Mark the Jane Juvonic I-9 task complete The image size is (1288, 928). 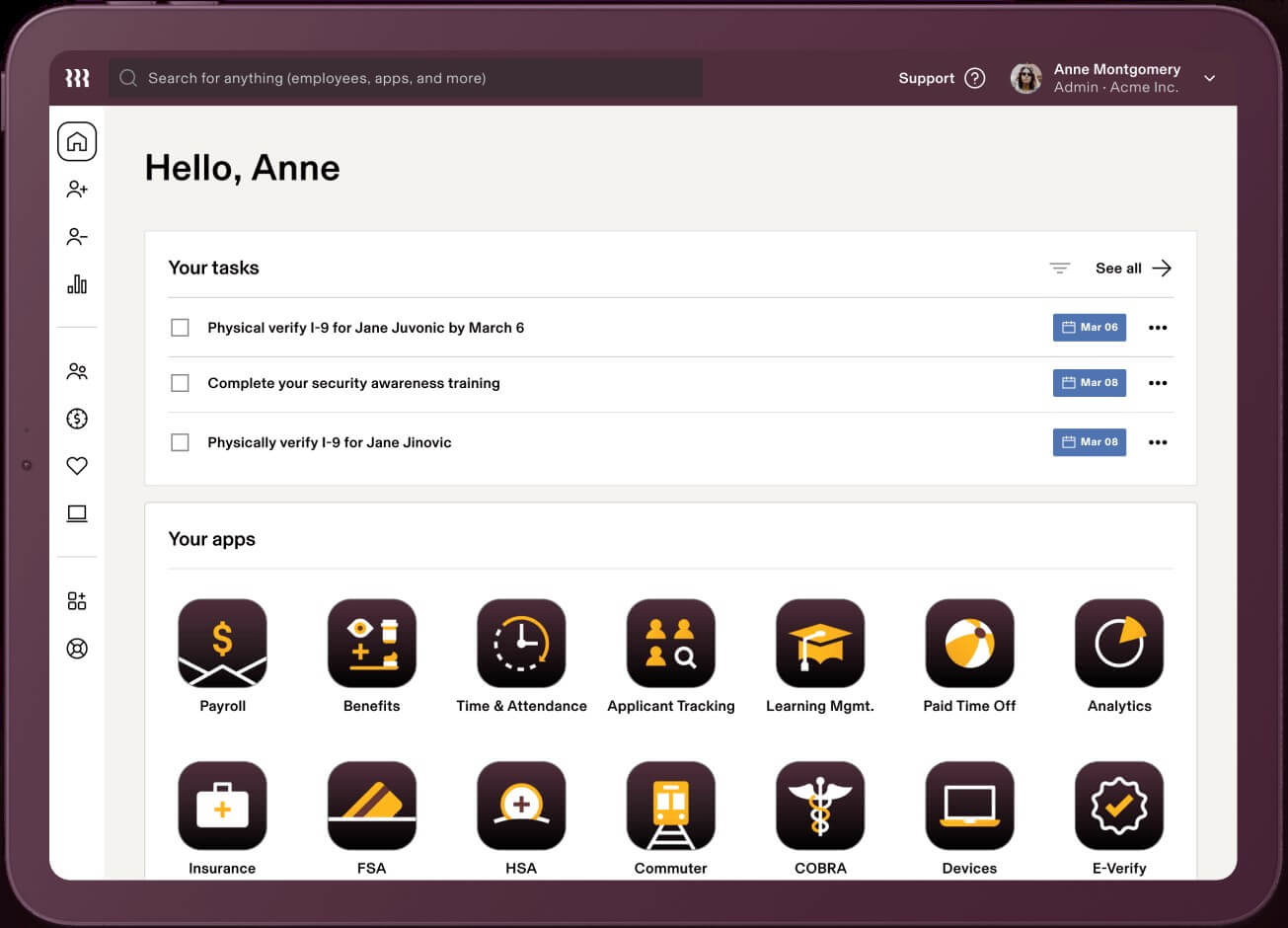pos(180,327)
